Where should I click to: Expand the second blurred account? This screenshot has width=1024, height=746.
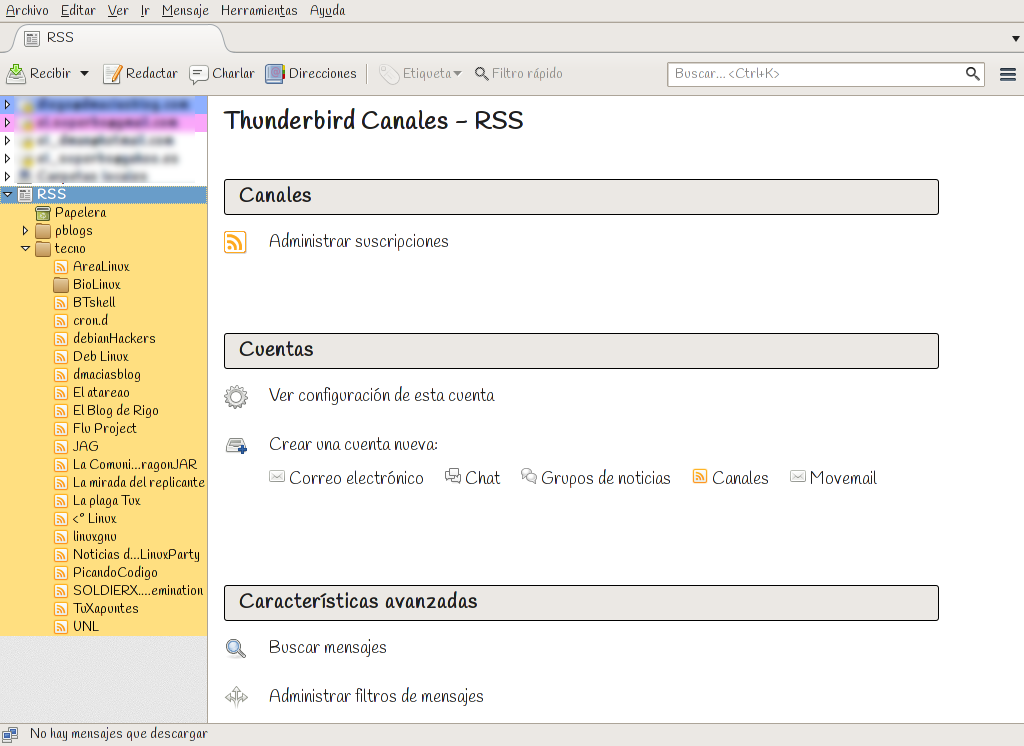point(7,123)
